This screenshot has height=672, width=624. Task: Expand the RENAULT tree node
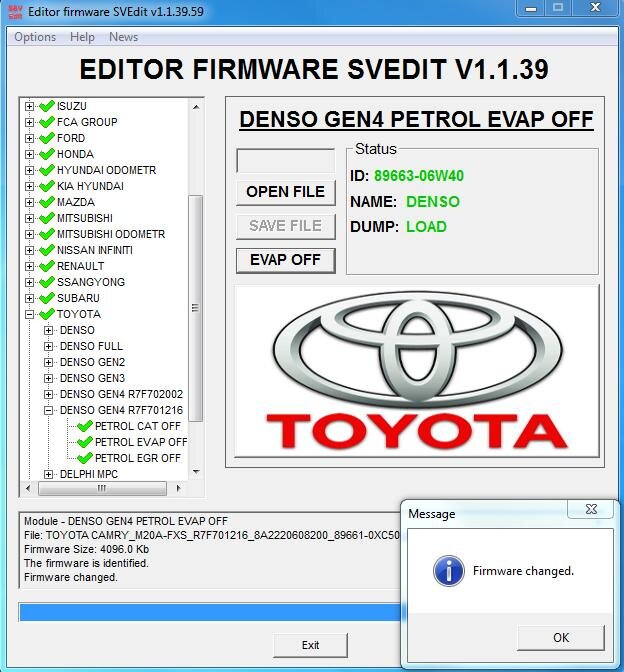pyautogui.click(x=29, y=266)
